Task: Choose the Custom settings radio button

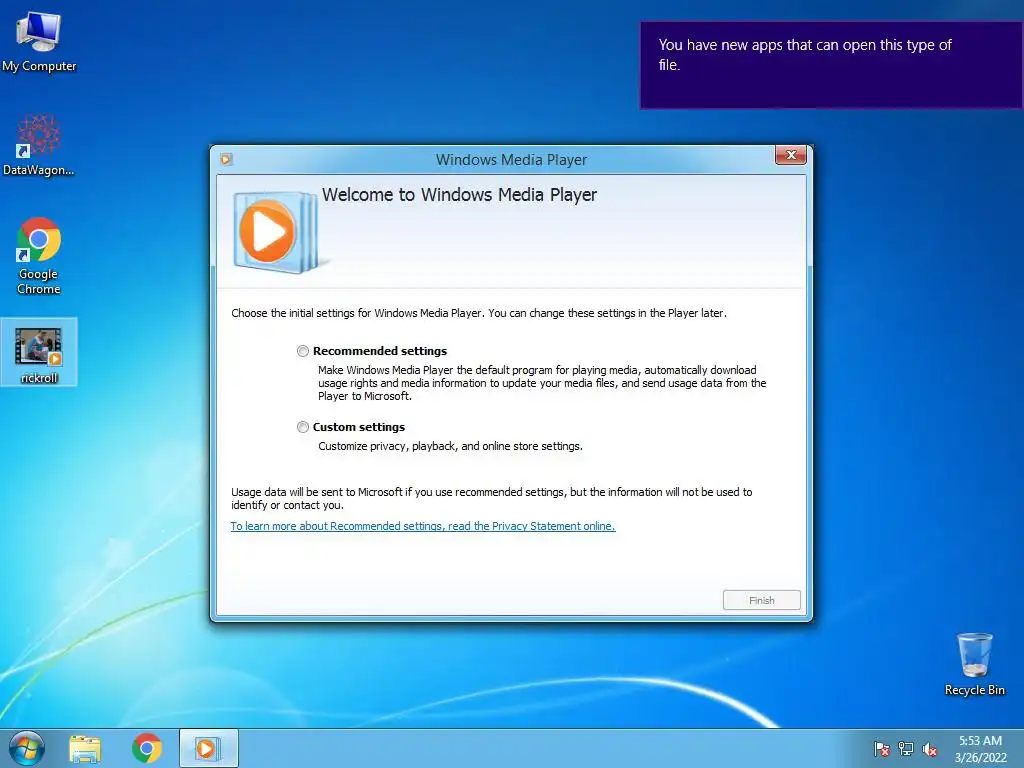Action: [303, 427]
